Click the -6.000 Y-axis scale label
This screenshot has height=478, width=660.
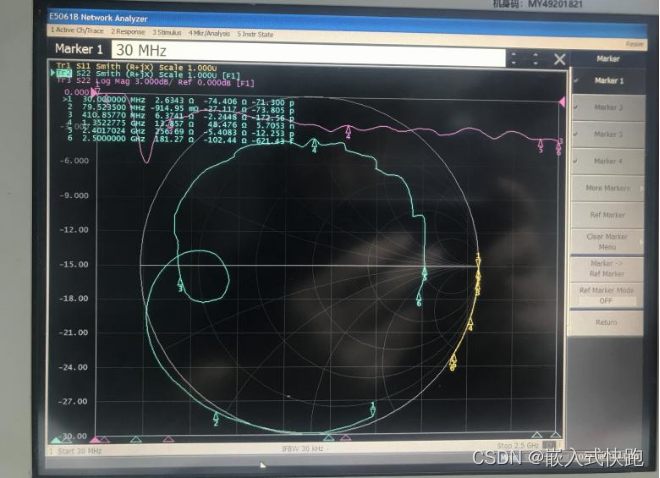coord(74,161)
